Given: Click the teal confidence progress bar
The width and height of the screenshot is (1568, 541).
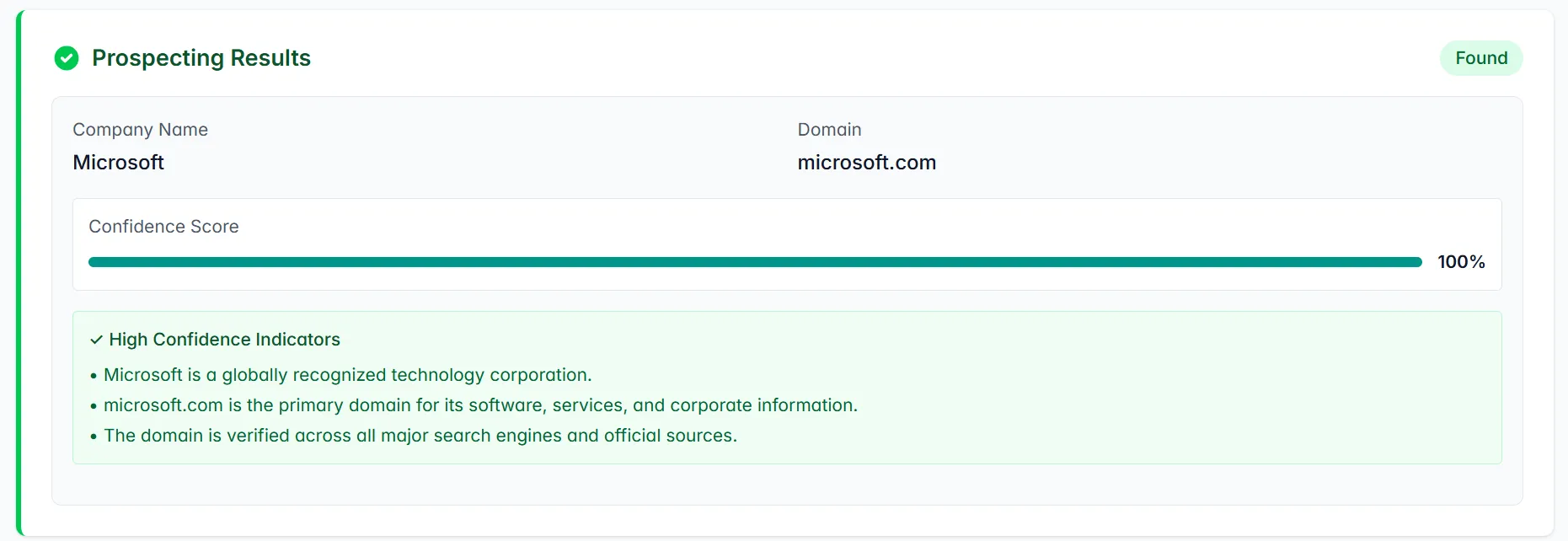Looking at the screenshot, I should (x=754, y=262).
